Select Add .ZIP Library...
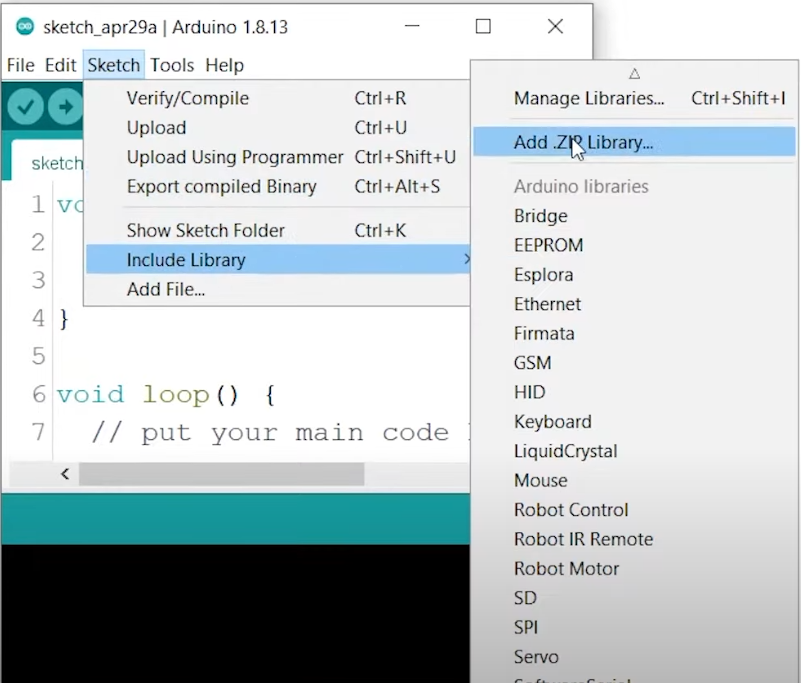 tap(634, 142)
